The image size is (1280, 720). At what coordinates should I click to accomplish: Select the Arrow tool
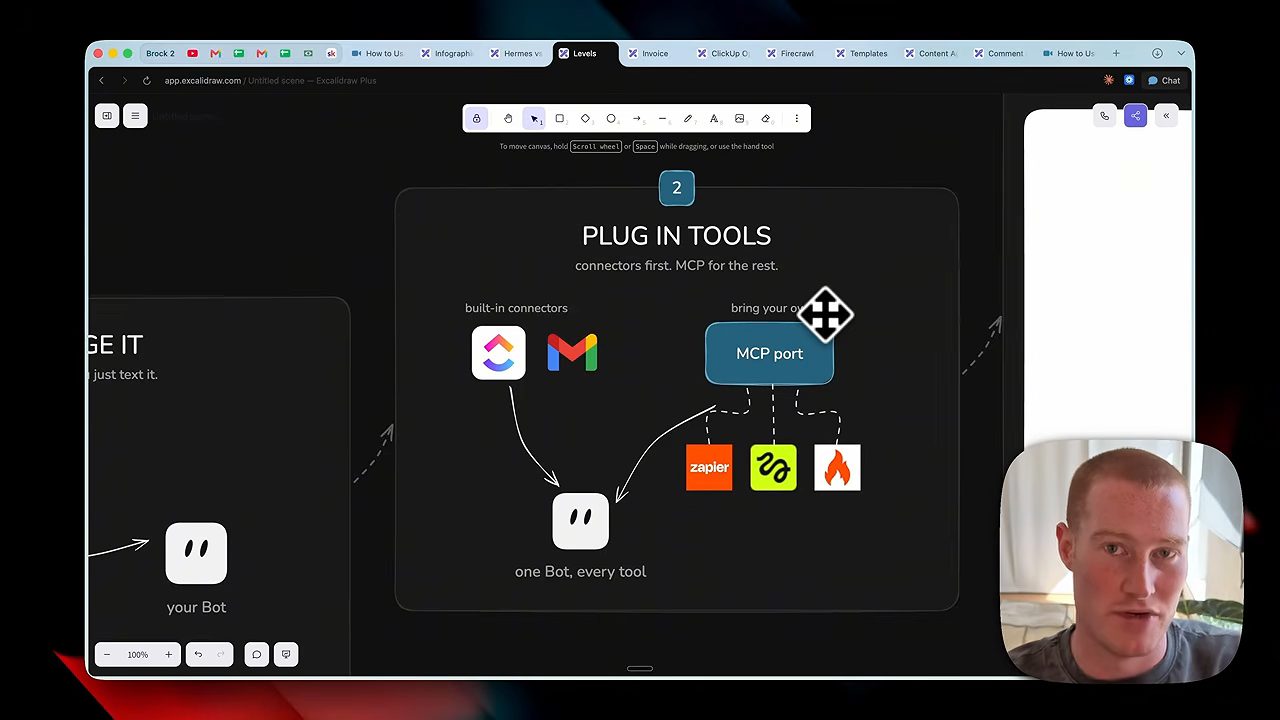click(637, 118)
